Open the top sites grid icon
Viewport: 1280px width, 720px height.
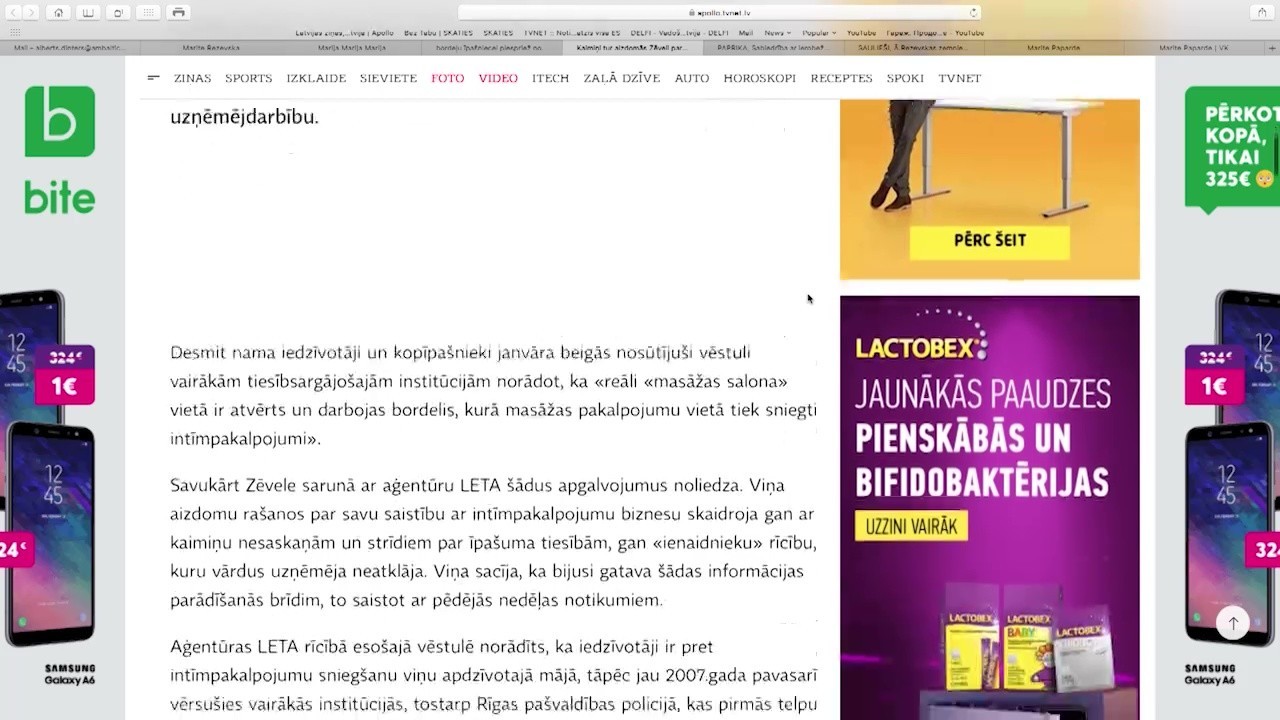[148, 12]
